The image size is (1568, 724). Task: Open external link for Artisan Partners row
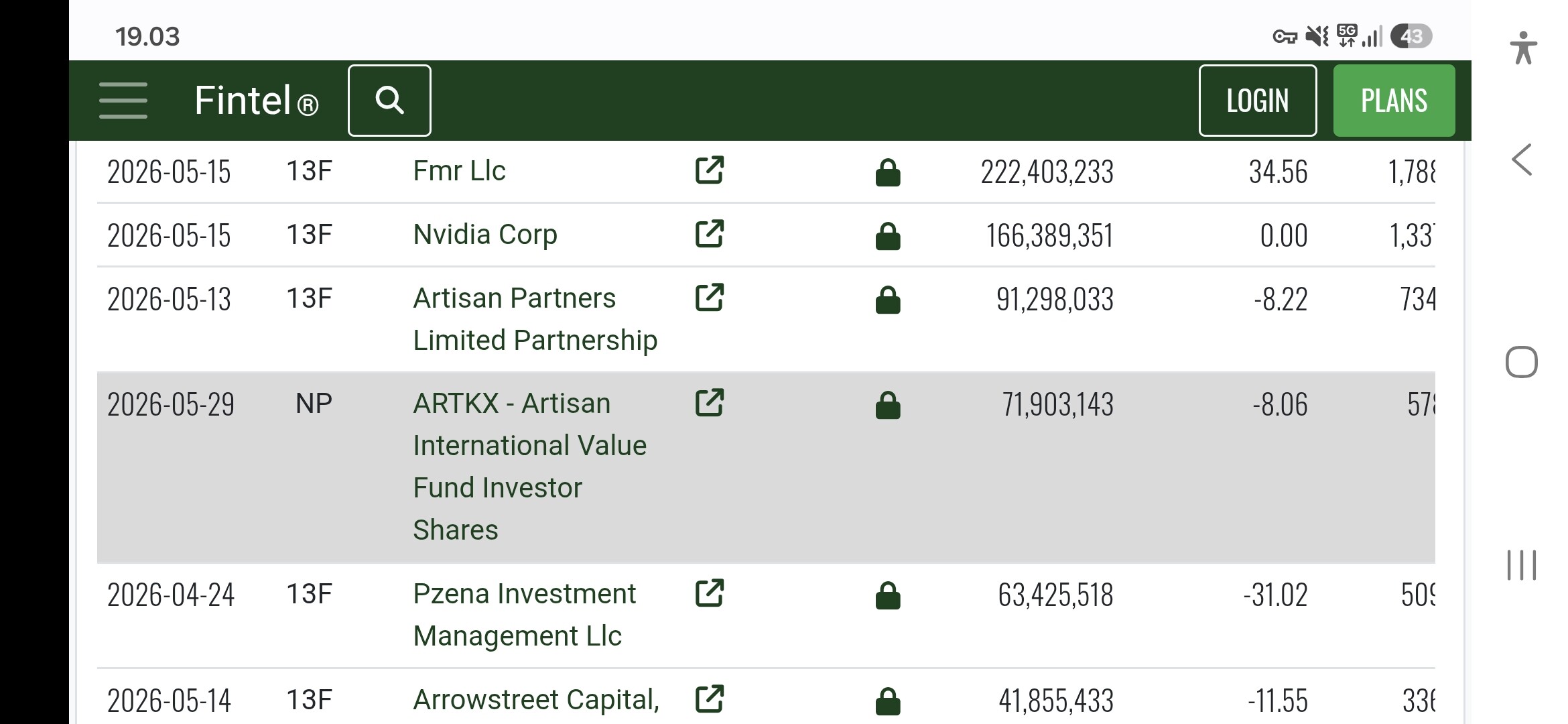pos(710,298)
